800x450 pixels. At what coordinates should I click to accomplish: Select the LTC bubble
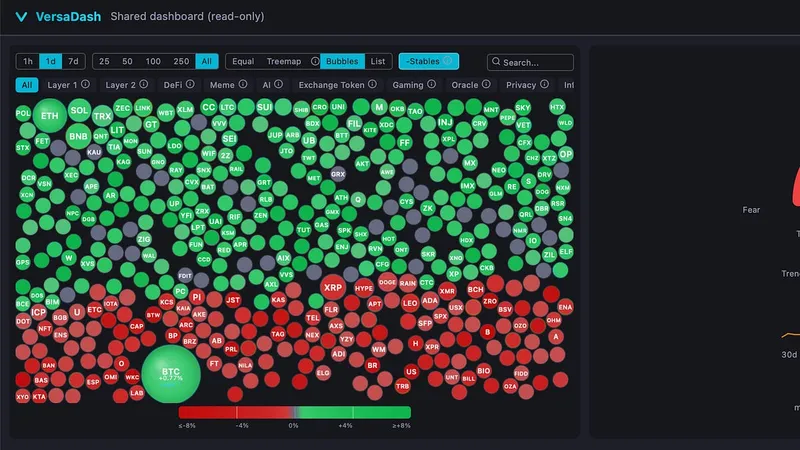tap(227, 107)
